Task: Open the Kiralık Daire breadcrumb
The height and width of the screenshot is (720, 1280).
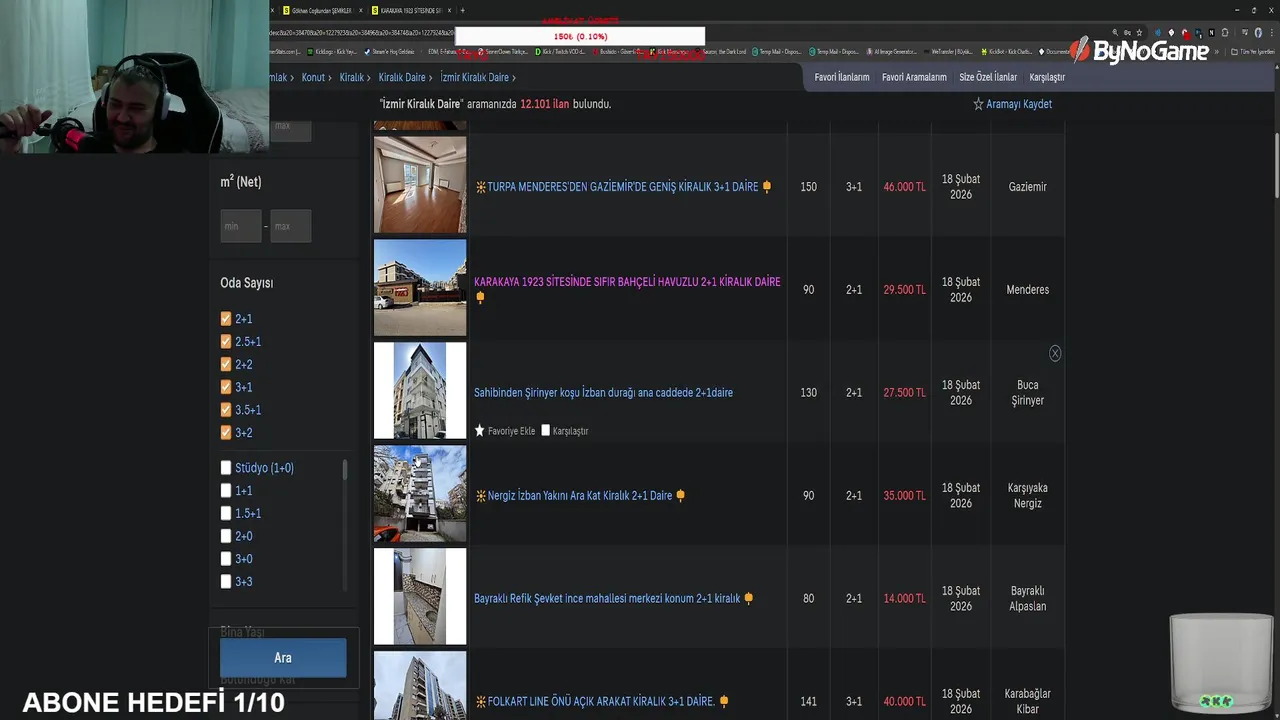Action: (x=402, y=77)
